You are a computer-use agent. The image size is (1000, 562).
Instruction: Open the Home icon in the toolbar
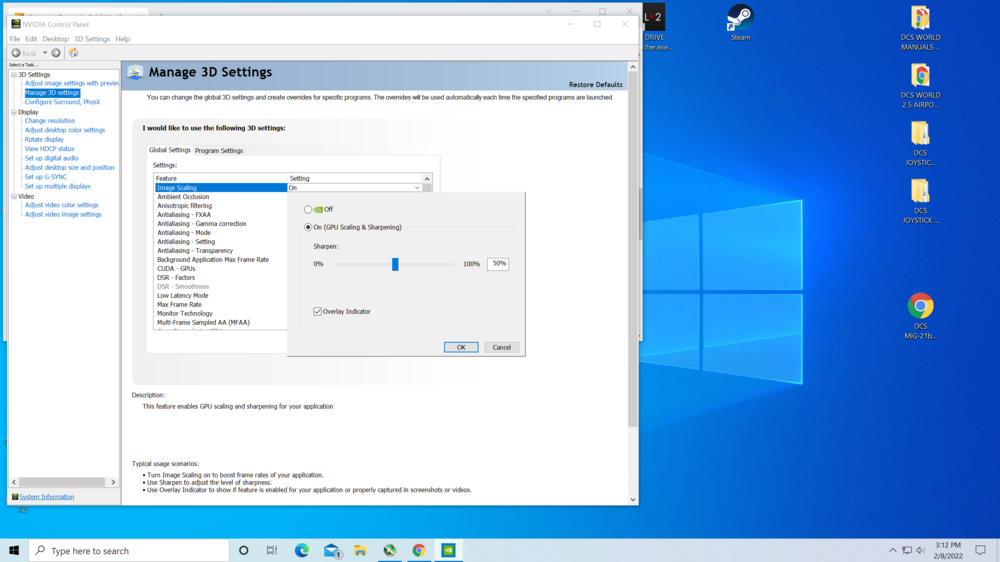pyautogui.click(x=73, y=53)
